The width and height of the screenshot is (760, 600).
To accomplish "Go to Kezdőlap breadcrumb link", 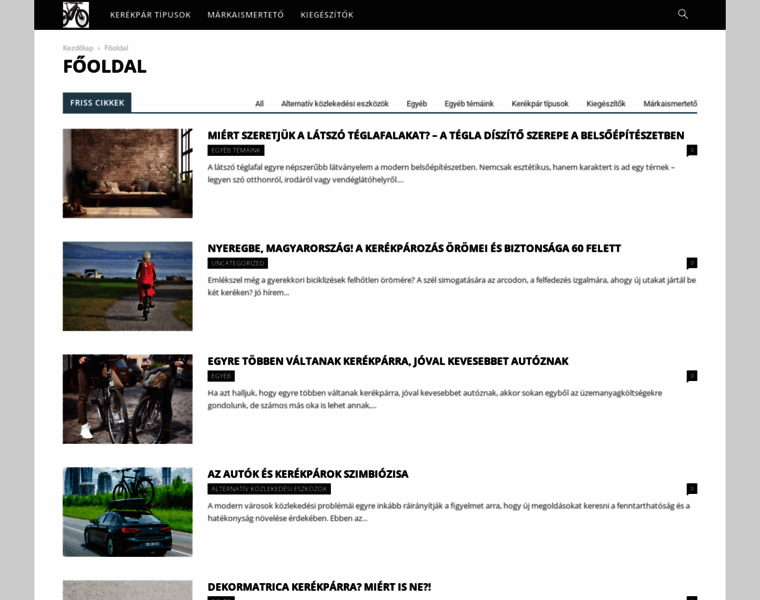I will pyautogui.click(x=78, y=48).
